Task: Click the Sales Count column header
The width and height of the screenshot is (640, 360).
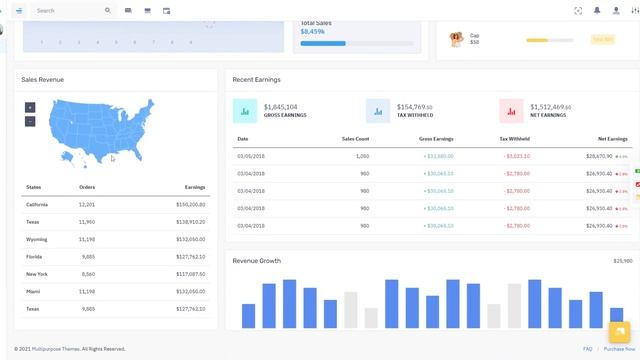Action: coord(355,139)
